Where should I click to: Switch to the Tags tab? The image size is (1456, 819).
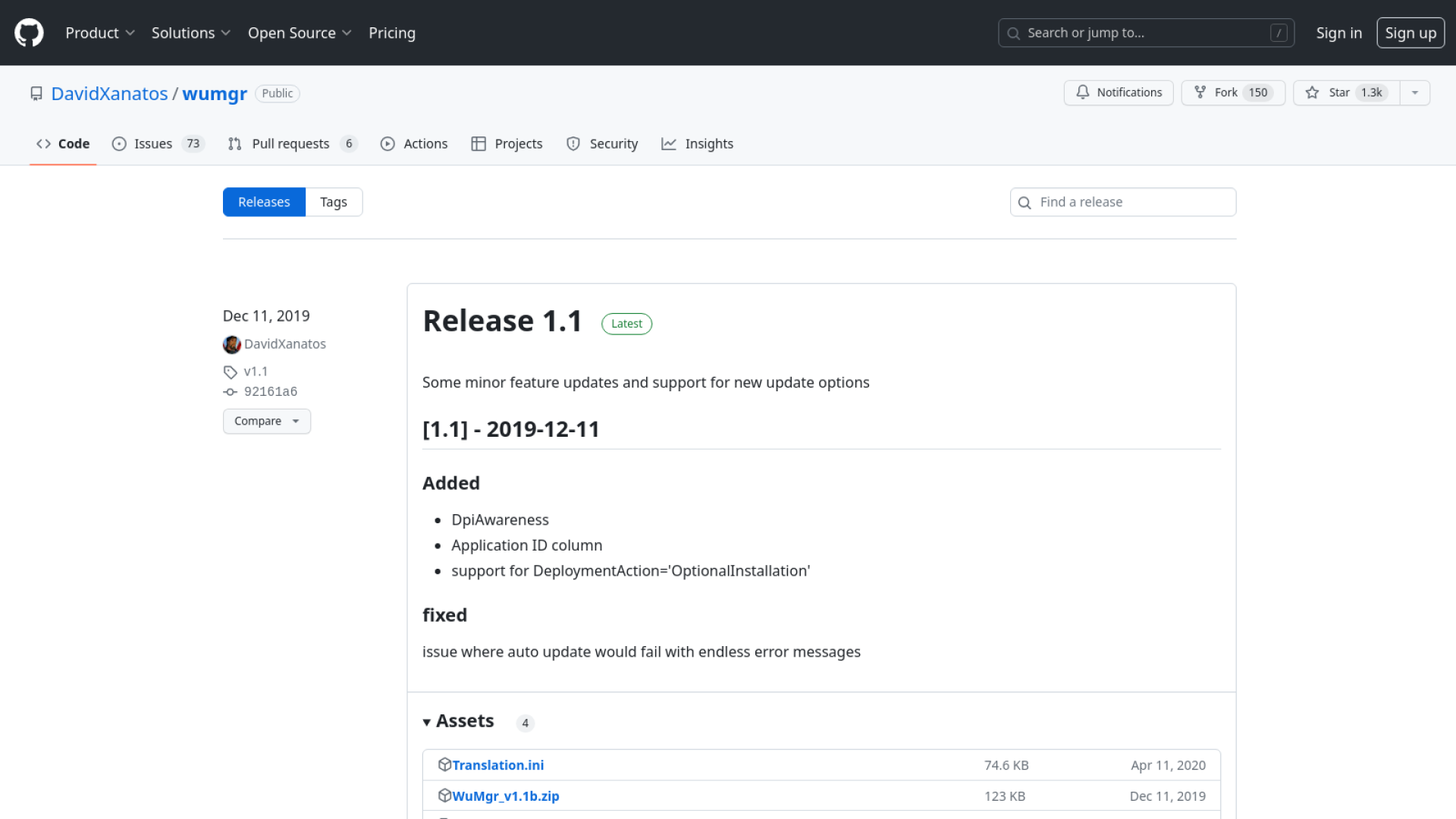point(333,202)
